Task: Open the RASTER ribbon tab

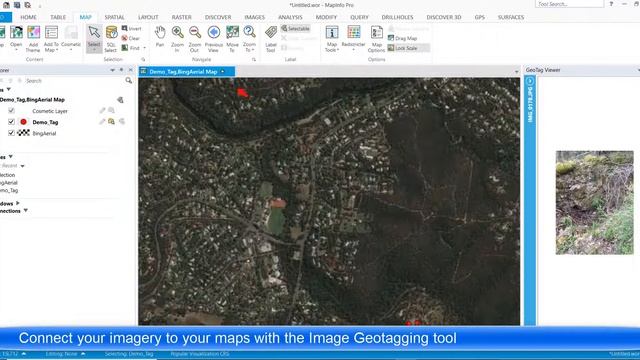Action: (181, 17)
